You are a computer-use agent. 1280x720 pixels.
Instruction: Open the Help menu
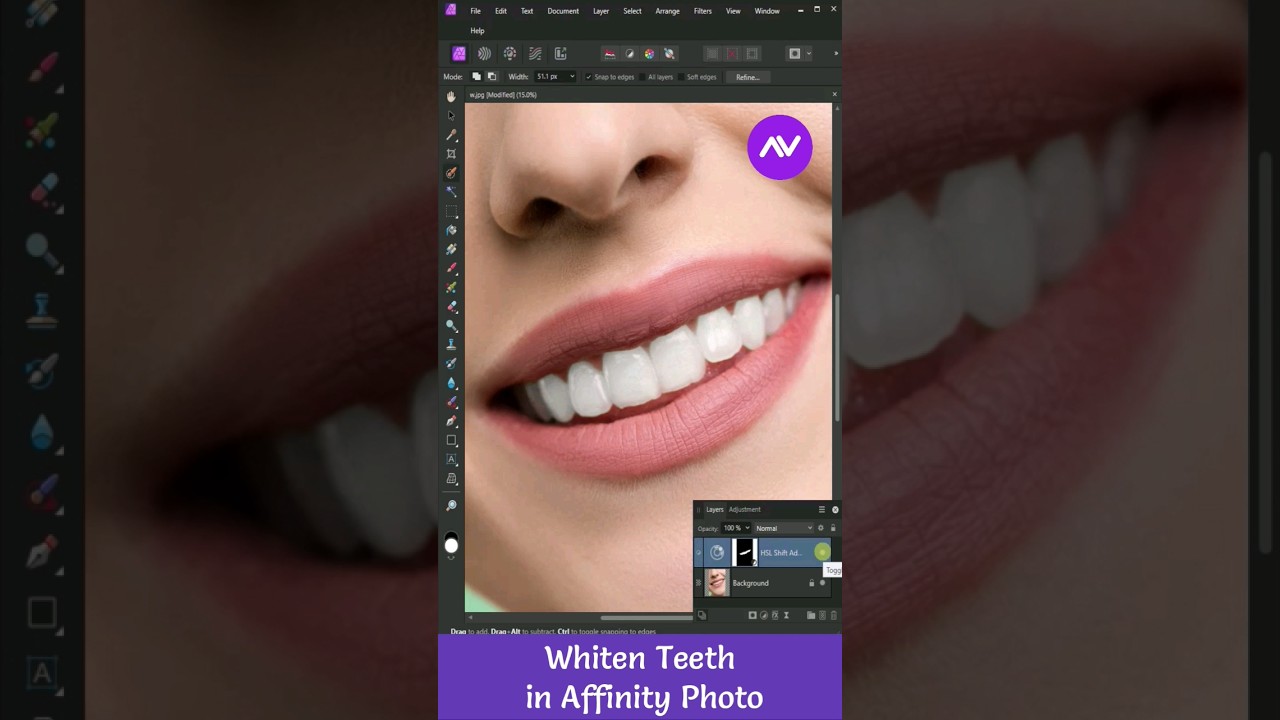477,31
